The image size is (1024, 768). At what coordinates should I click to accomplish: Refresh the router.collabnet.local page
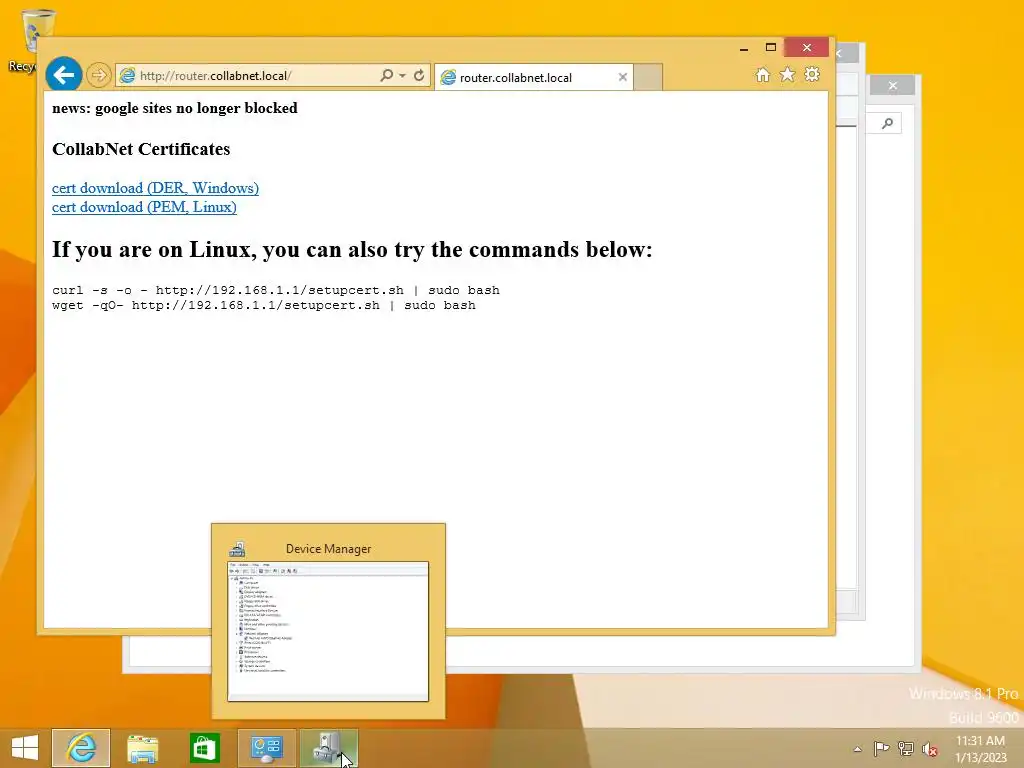419,75
